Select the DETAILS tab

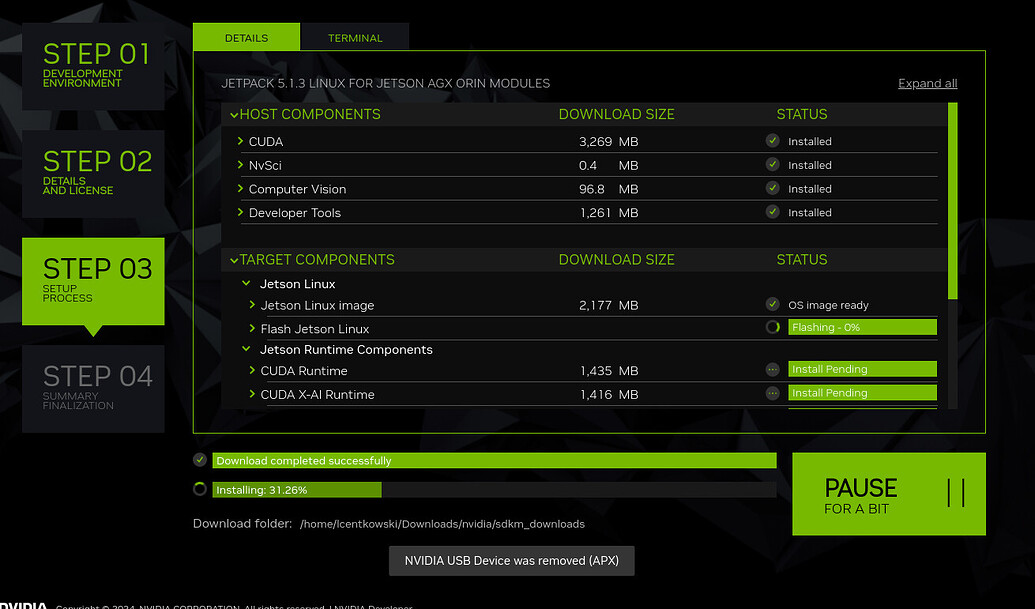pos(246,36)
